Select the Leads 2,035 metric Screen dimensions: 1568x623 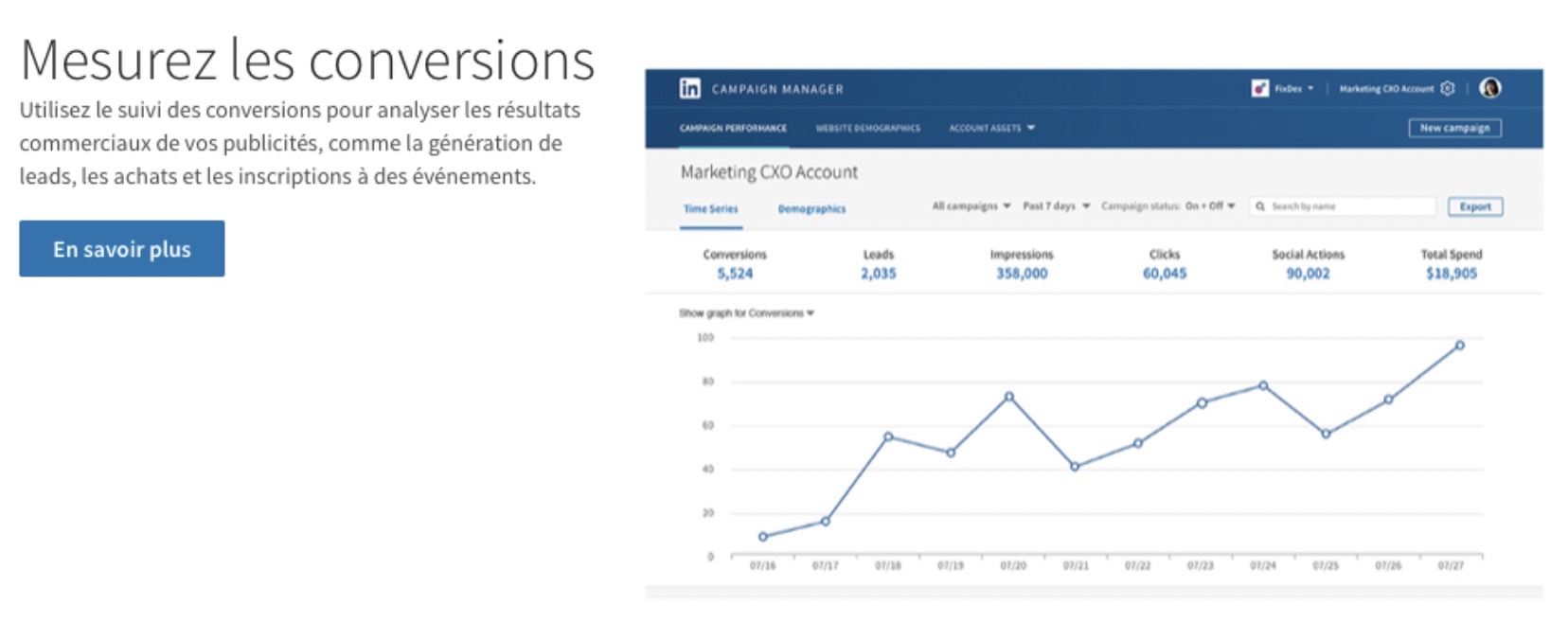(878, 264)
